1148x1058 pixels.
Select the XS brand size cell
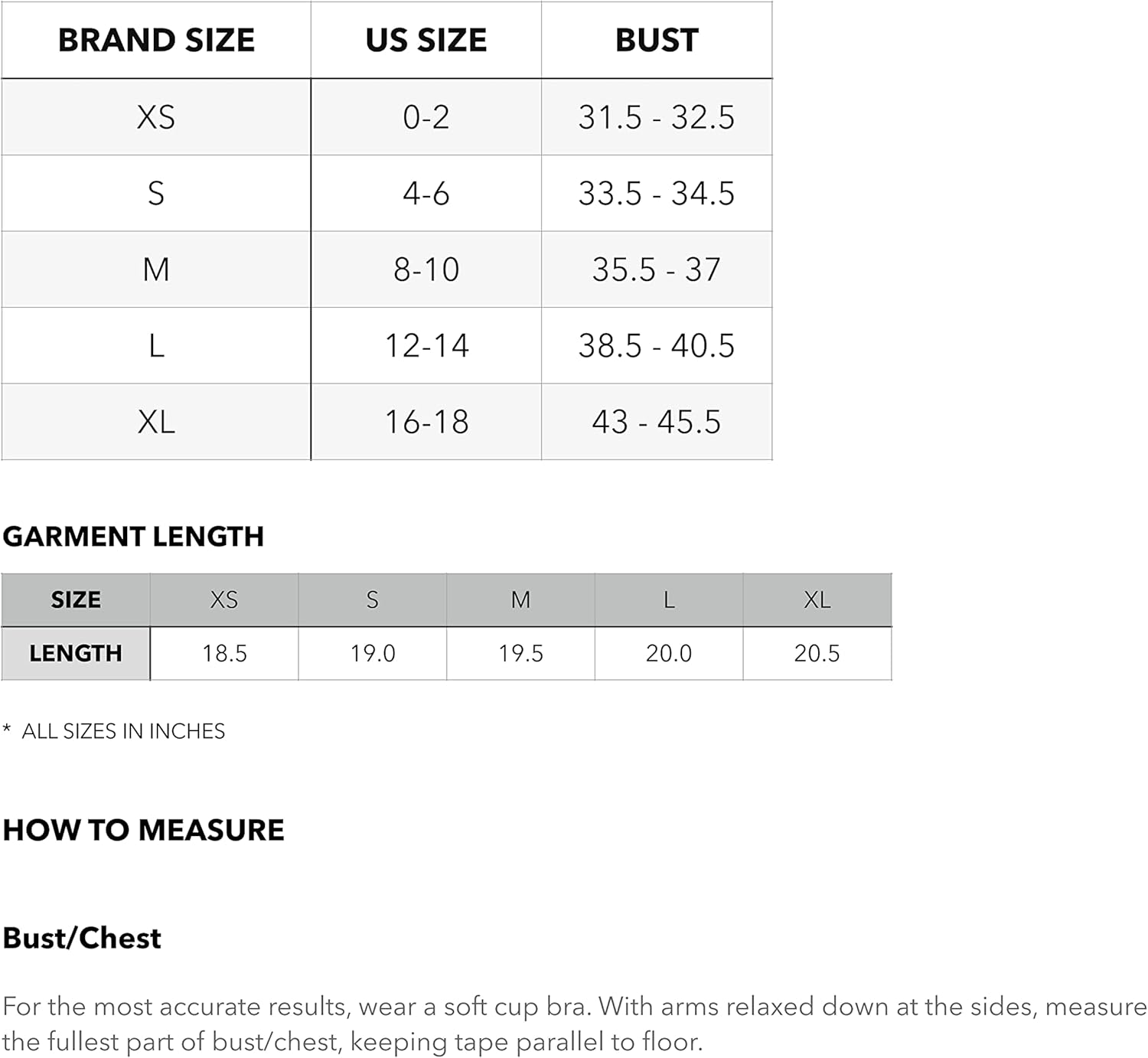pos(156,117)
